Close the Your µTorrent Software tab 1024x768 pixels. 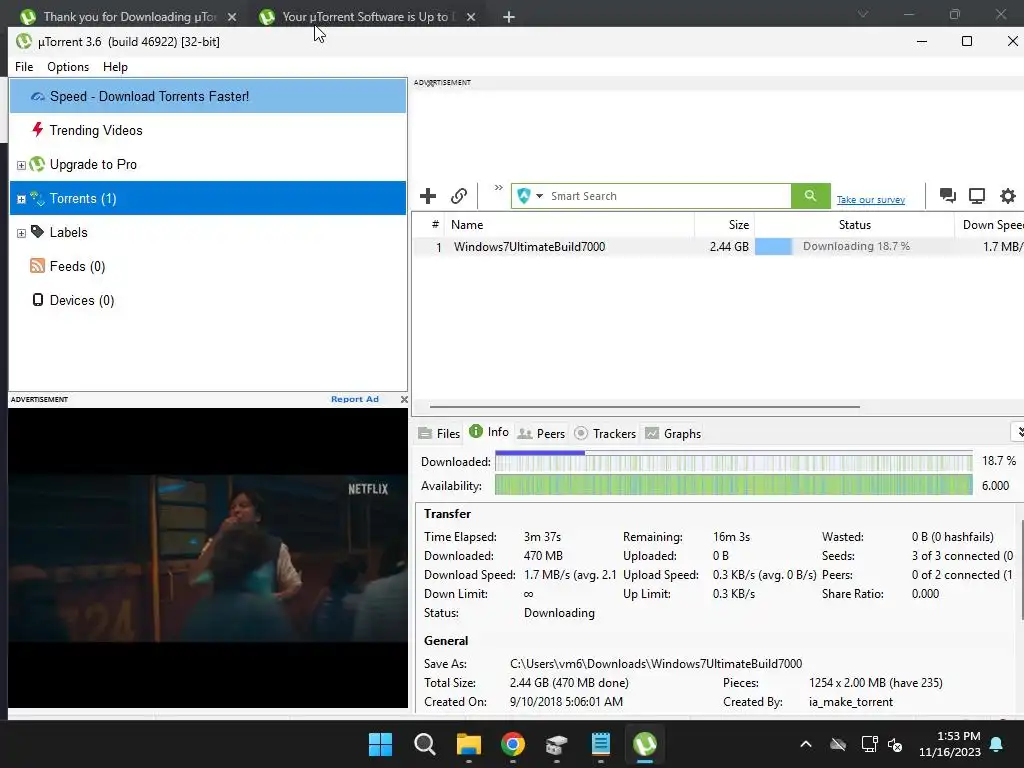[x=471, y=17]
